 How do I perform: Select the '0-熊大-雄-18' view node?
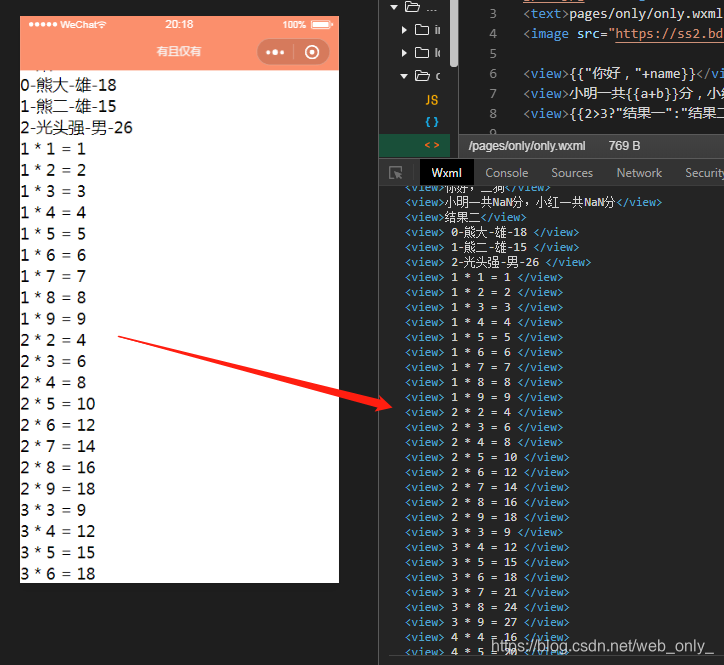492,232
